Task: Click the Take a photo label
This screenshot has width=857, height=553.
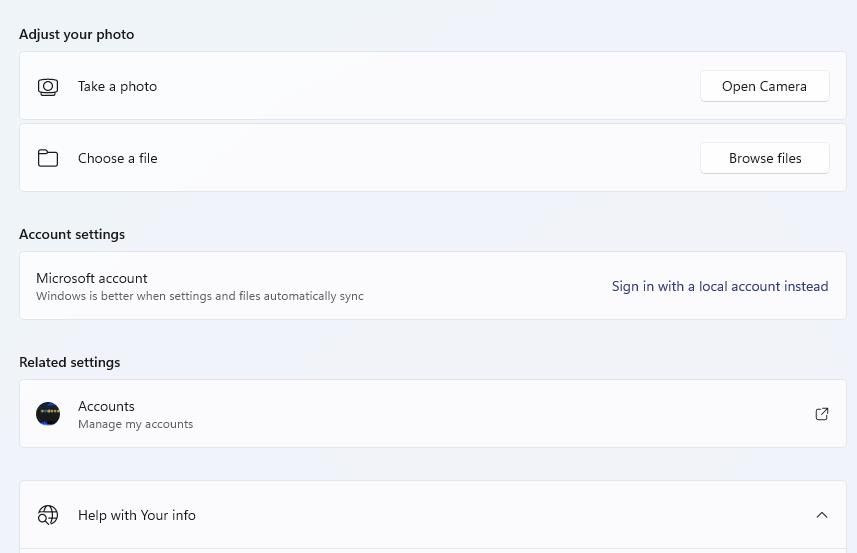Action: click(117, 86)
